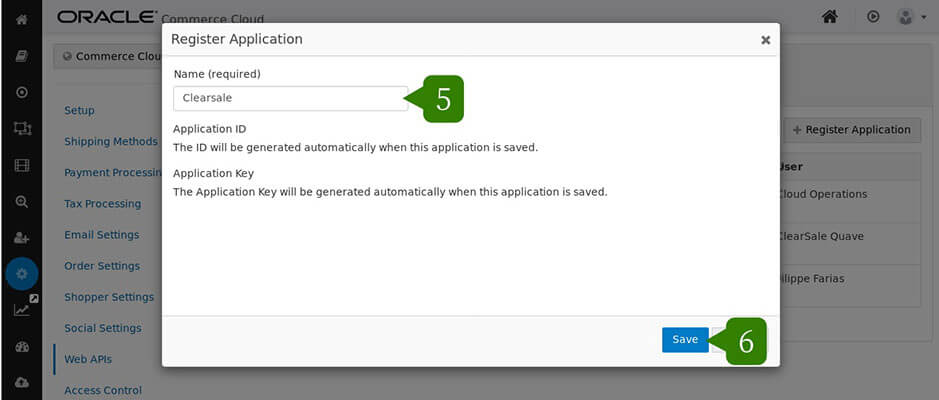939x400 pixels.
Task: Click the home icon in left sidebar
Action: (21, 20)
